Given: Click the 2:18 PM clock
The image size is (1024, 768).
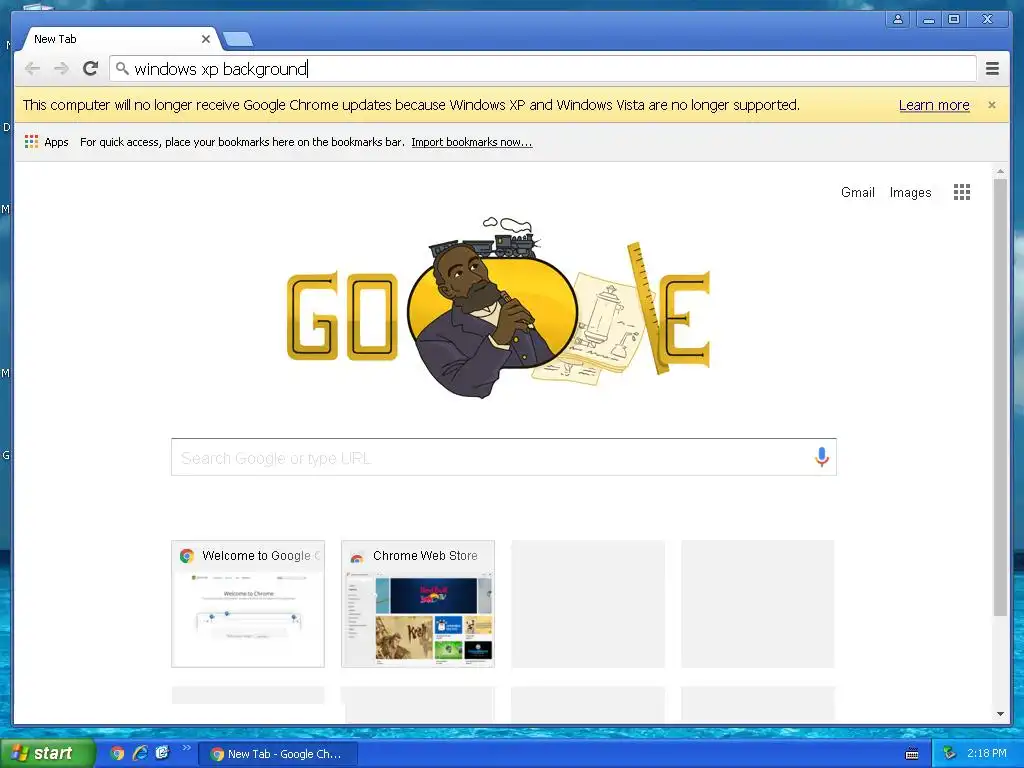Looking at the screenshot, I should tap(987, 753).
